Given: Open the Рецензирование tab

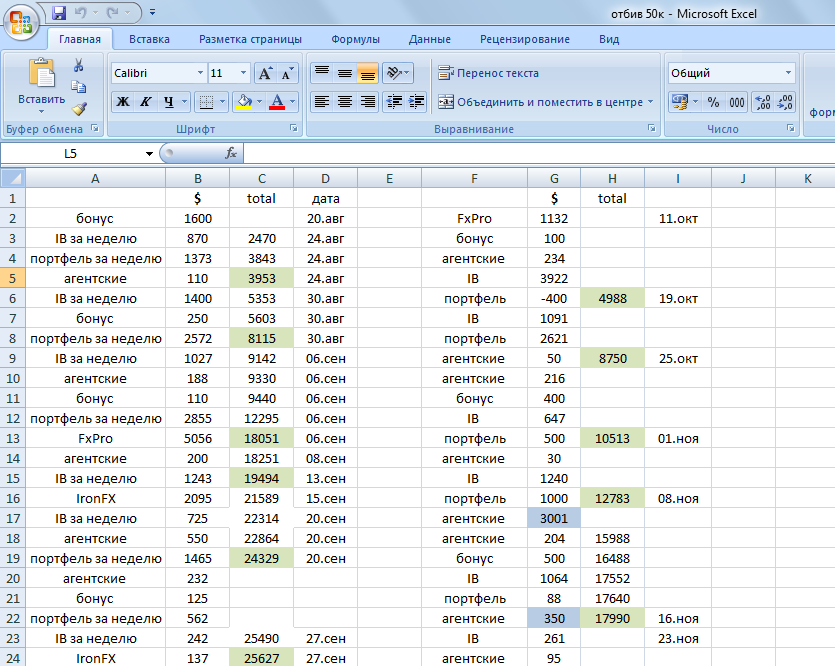Looking at the screenshot, I should [525, 39].
